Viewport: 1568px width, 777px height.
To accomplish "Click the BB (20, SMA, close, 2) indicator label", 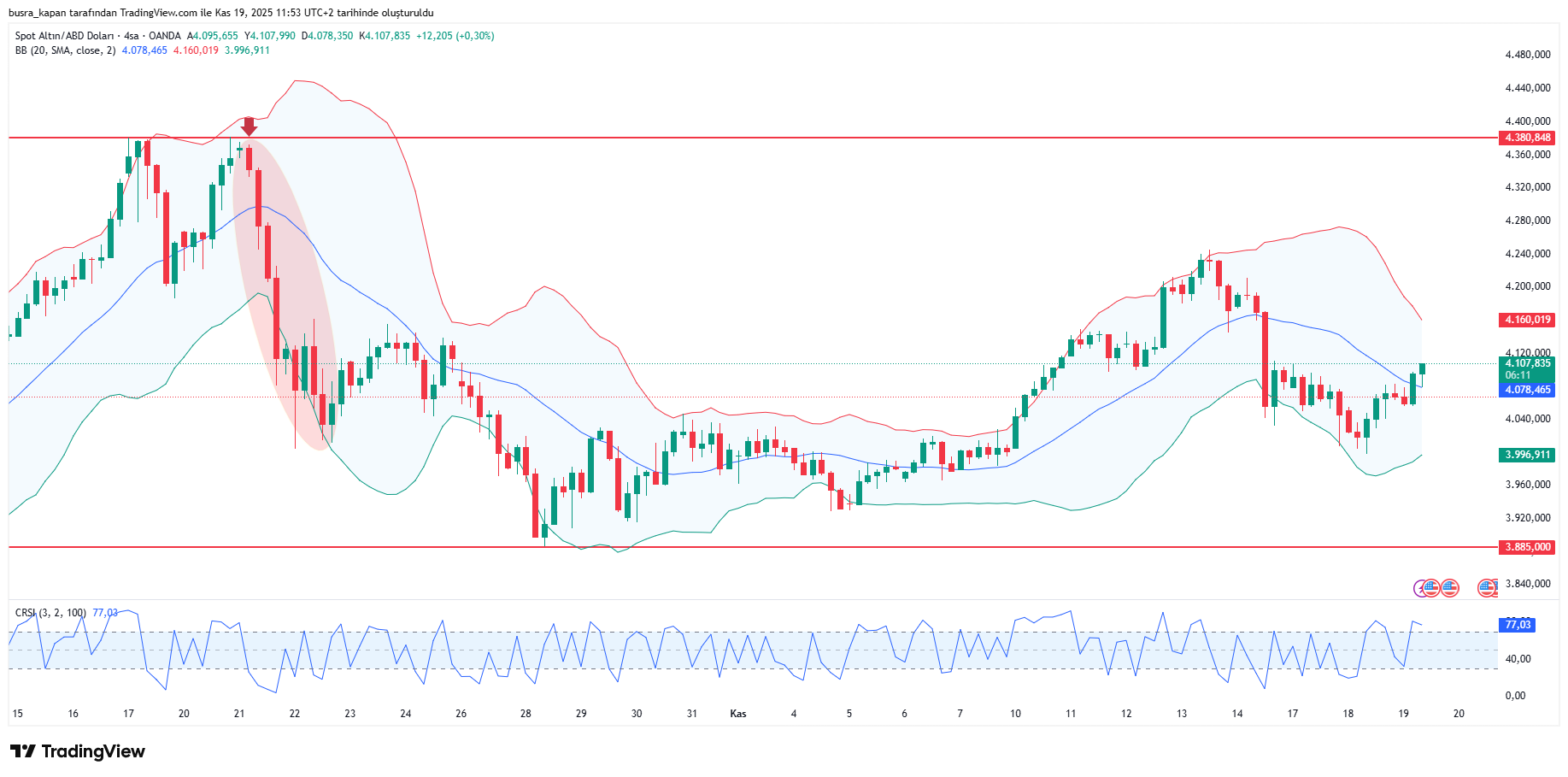I will pyautogui.click(x=65, y=50).
